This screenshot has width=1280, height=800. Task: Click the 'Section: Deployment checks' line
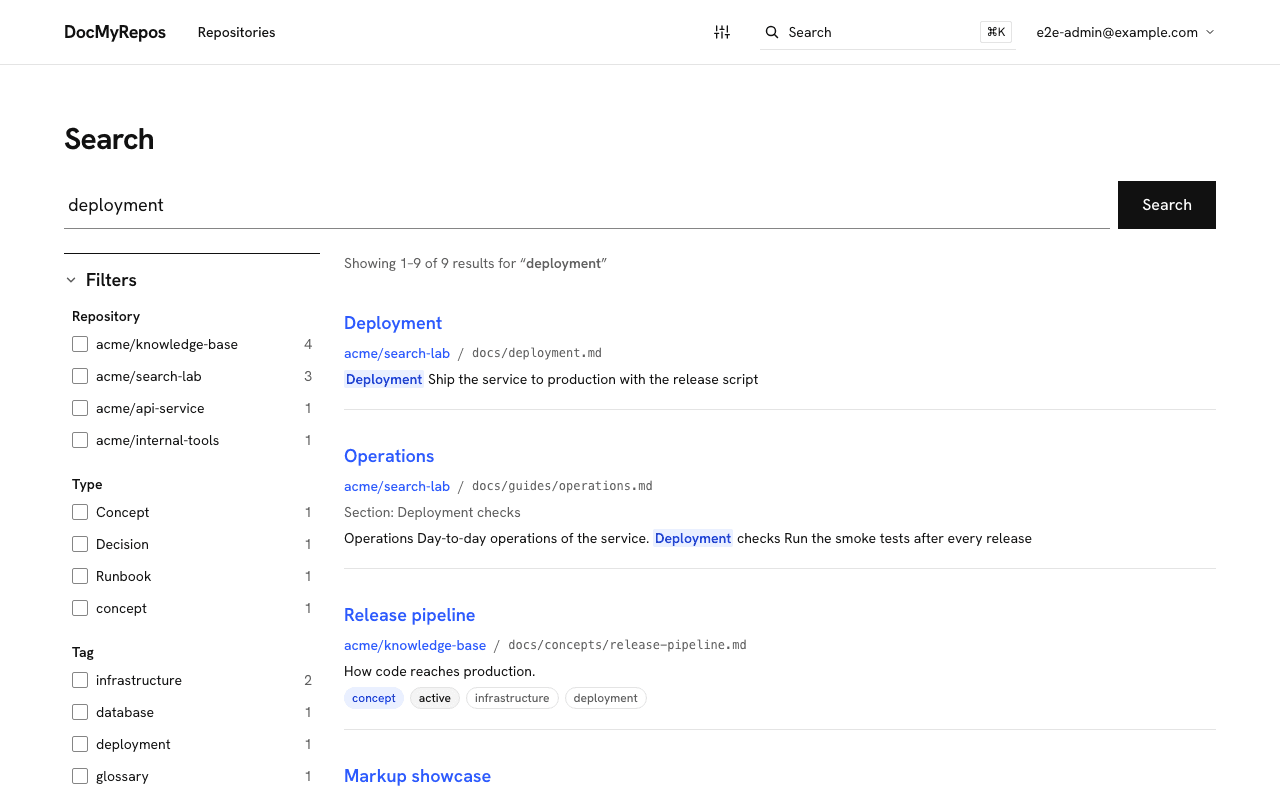coord(432,512)
